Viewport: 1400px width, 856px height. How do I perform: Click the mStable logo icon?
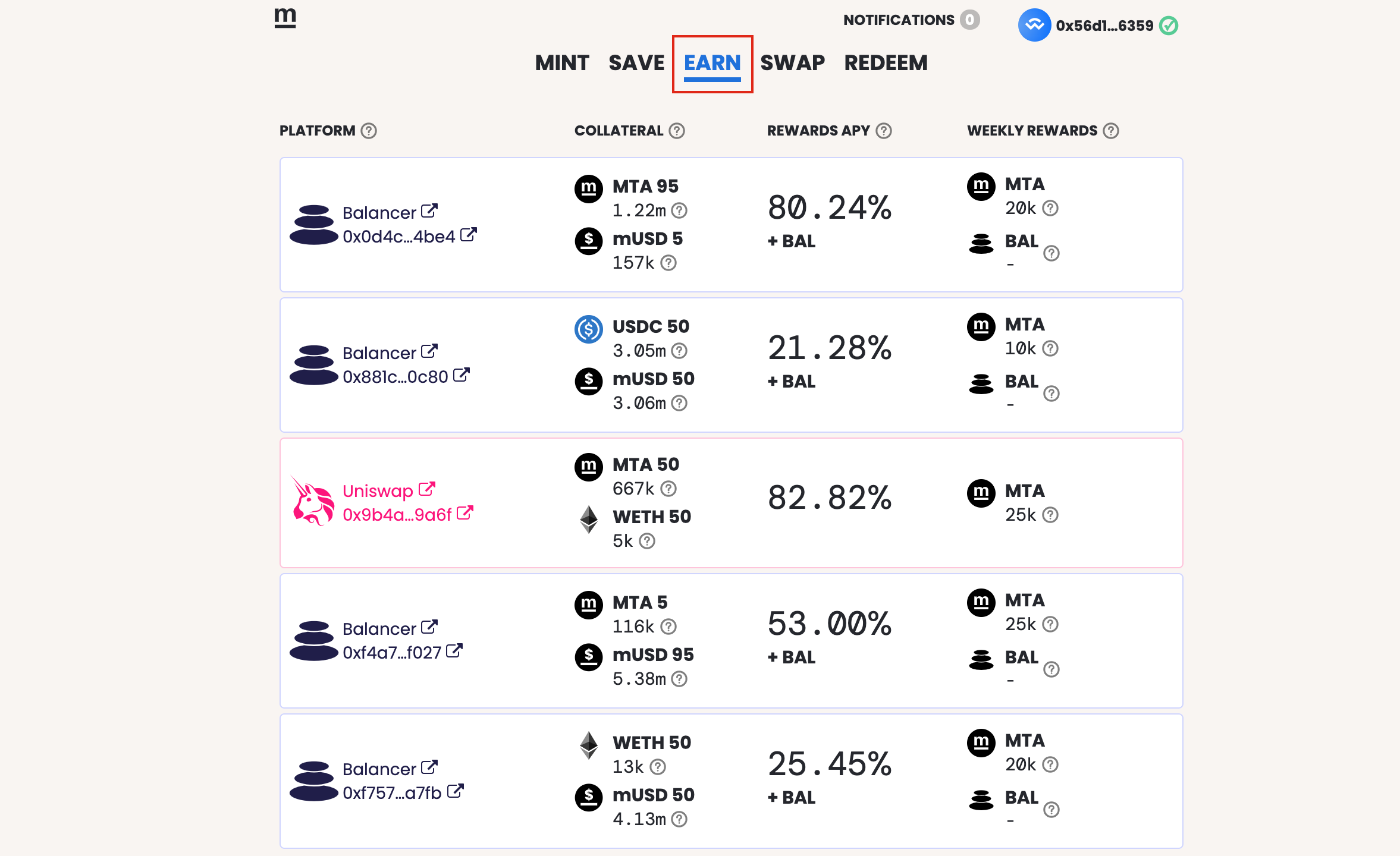[285, 17]
